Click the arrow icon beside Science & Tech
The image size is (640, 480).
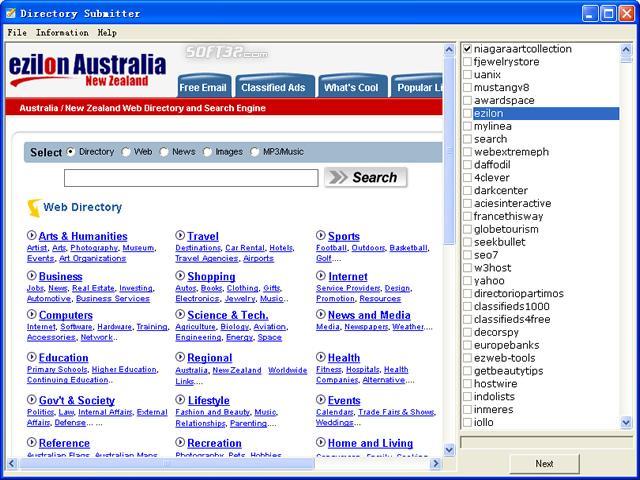coord(180,314)
